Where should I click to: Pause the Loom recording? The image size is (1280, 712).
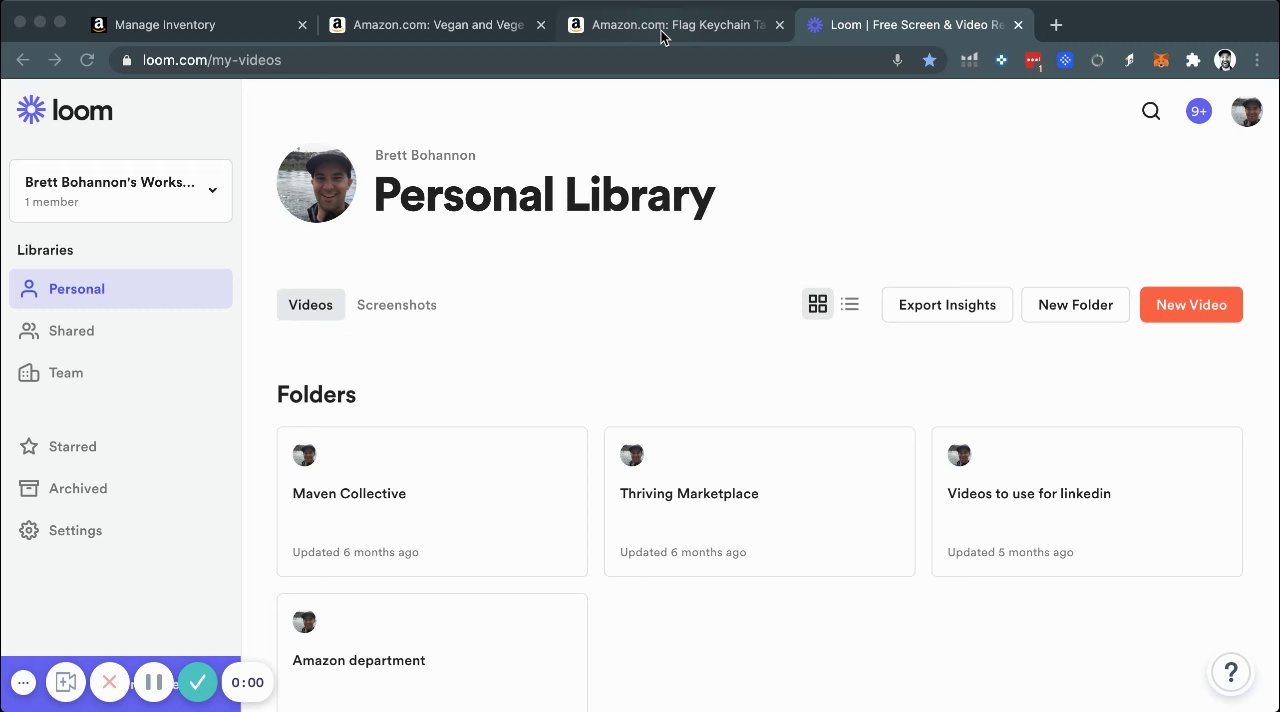(154, 683)
